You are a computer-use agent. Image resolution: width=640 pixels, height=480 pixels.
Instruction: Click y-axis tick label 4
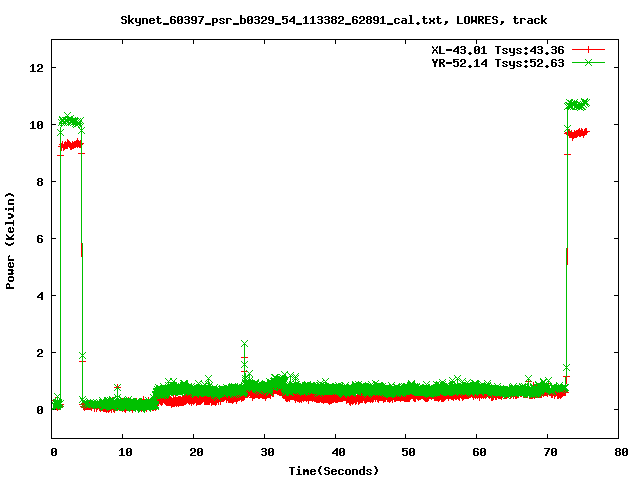pos(40,296)
